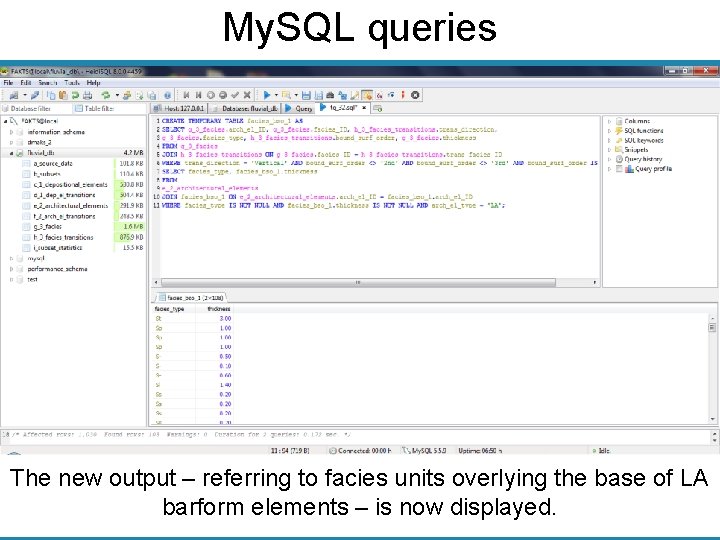Click the thickness cell 3.00
Image resolution: width=720 pixels, height=540 pixels.
pyautogui.click(x=214, y=318)
